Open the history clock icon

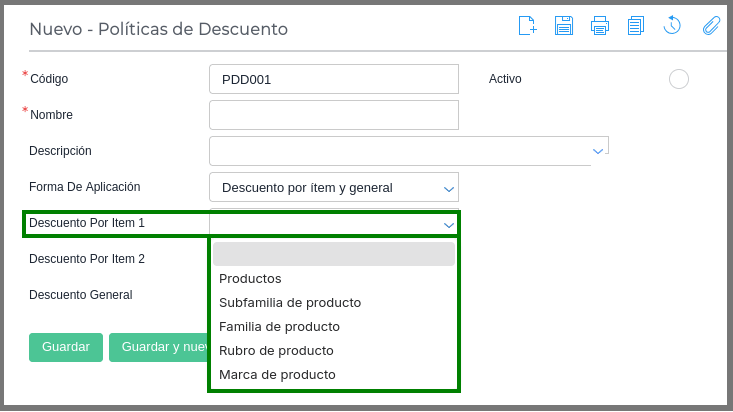click(672, 26)
